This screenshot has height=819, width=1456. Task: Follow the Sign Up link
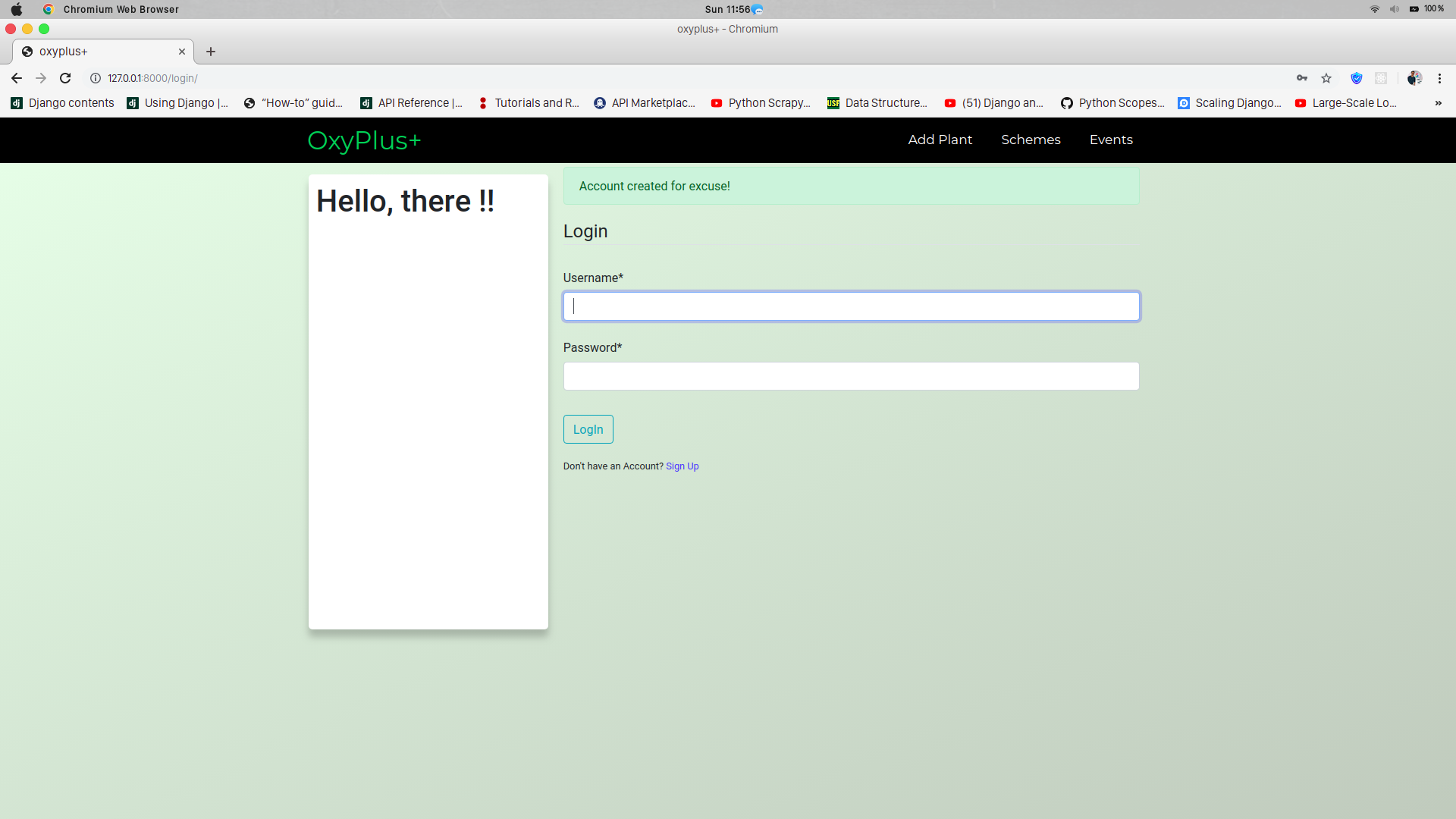coord(682,466)
